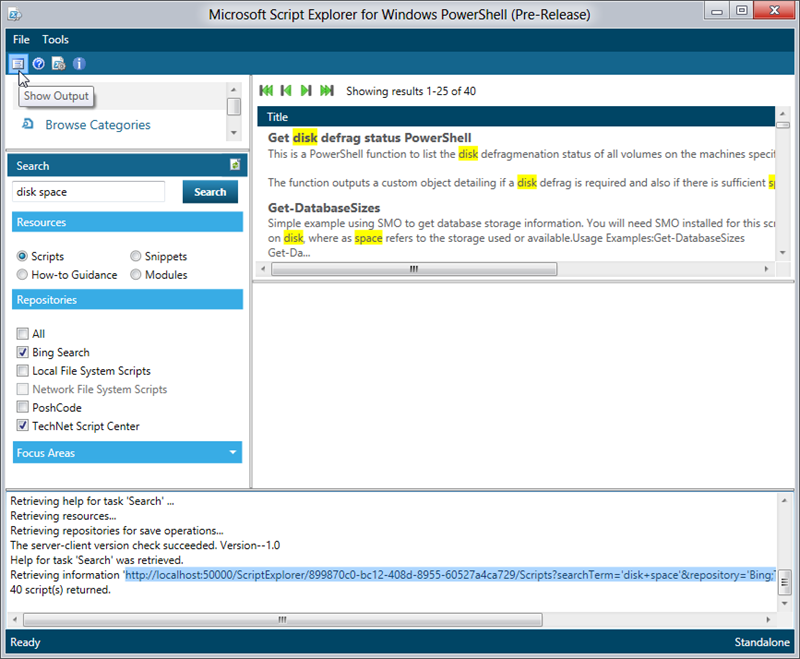
Task: Open the About information icon
Action: (x=79, y=64)
